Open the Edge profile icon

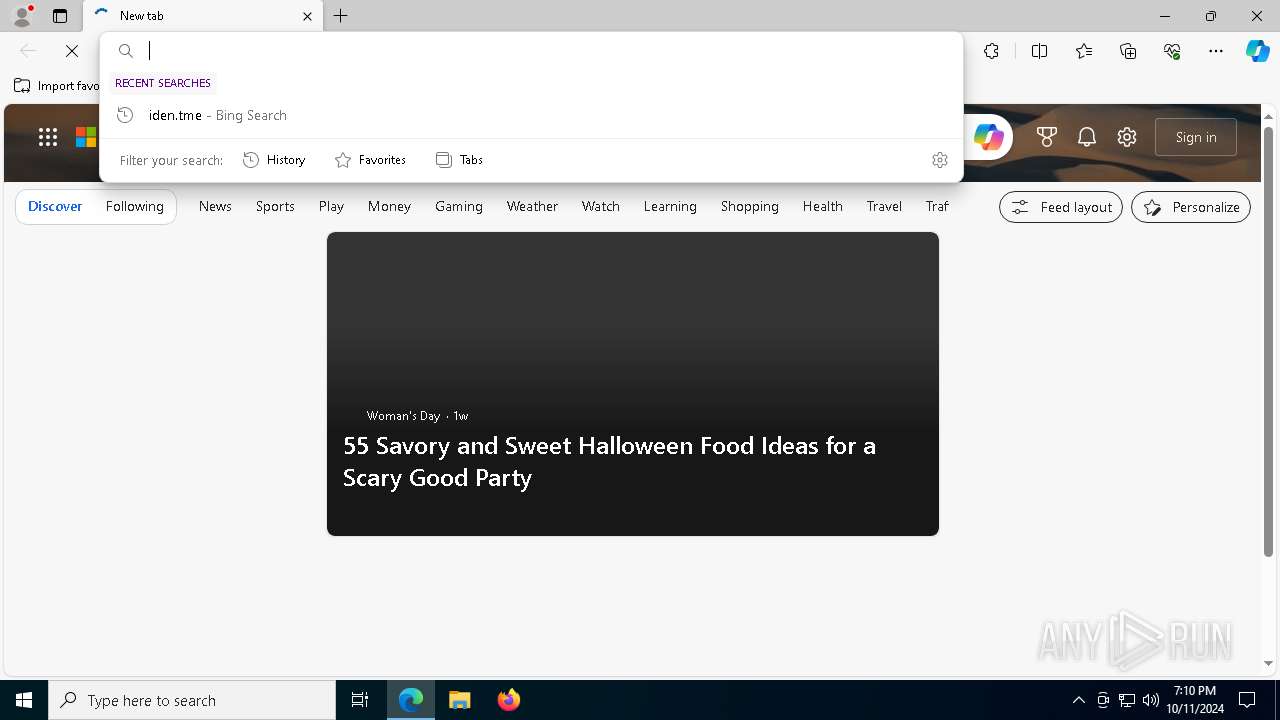click(22, 16)
